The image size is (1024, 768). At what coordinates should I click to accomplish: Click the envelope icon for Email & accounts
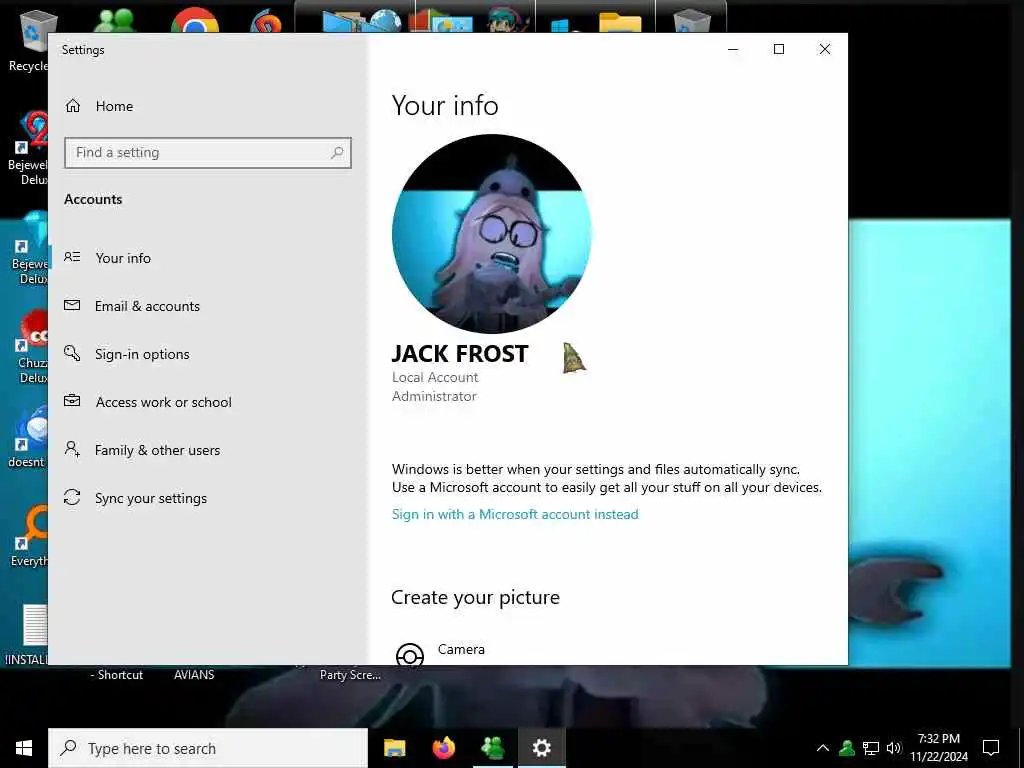pyautogui.click(x=72, y=305)
